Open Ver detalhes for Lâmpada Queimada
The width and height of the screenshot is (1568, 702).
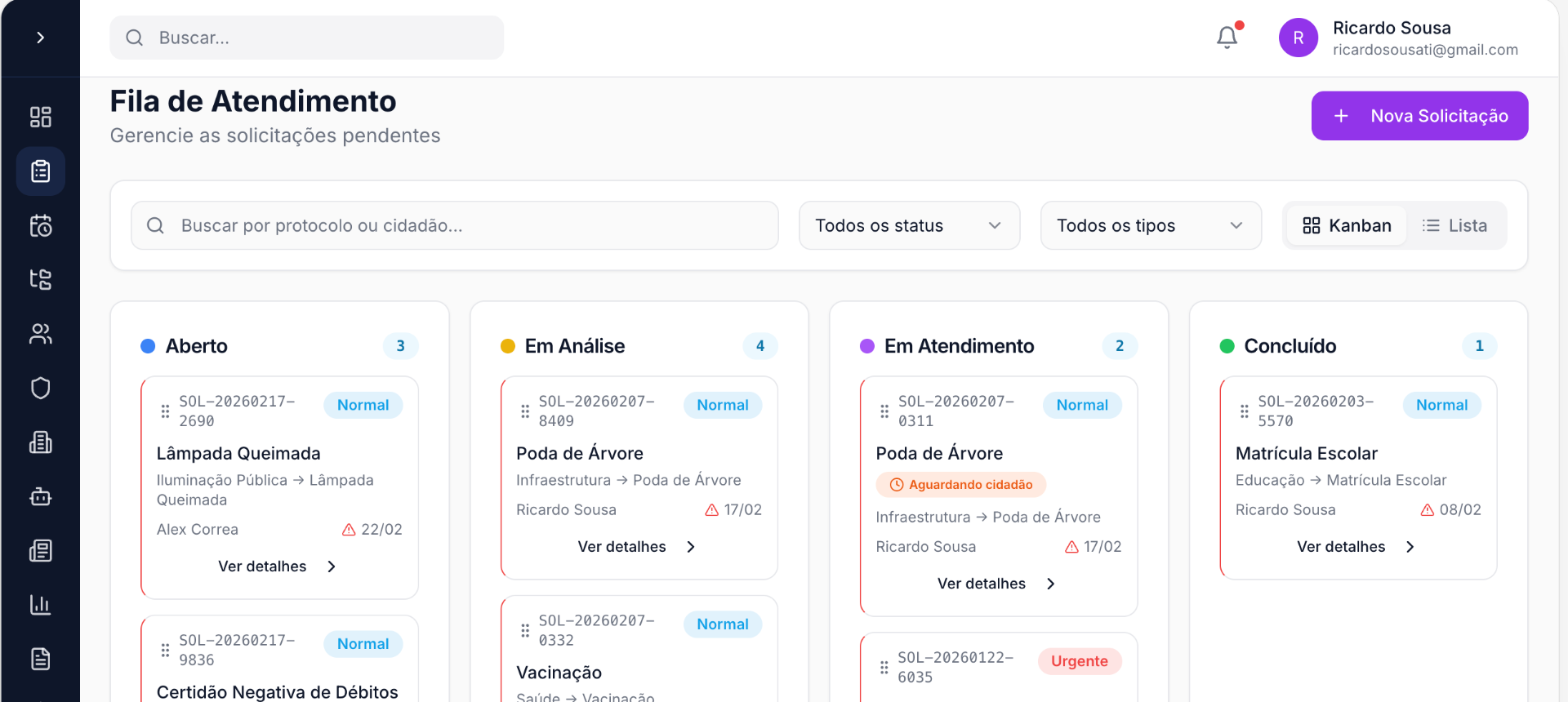pos(278,566)
